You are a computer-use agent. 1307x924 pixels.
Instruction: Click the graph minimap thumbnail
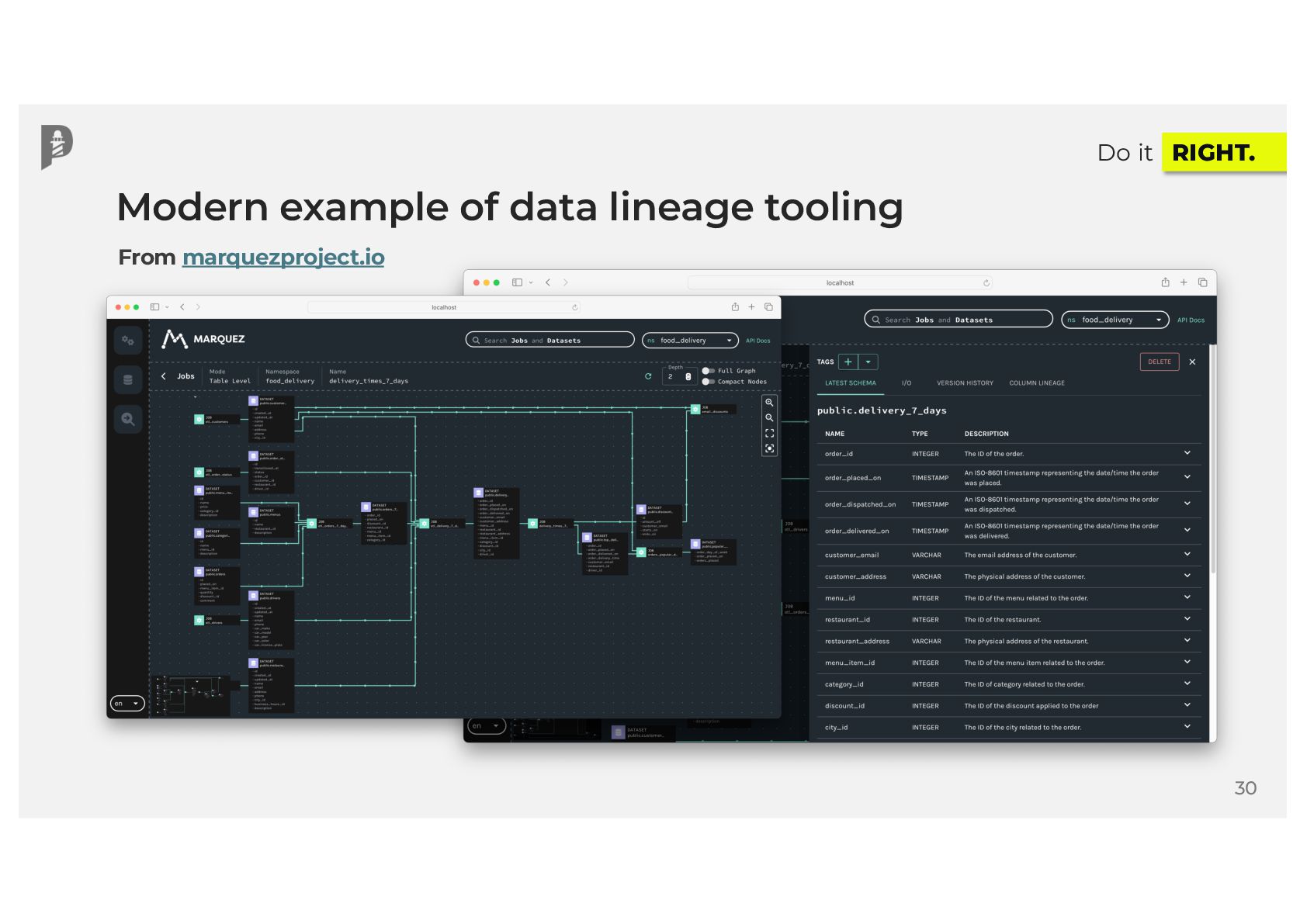[192, 696]
